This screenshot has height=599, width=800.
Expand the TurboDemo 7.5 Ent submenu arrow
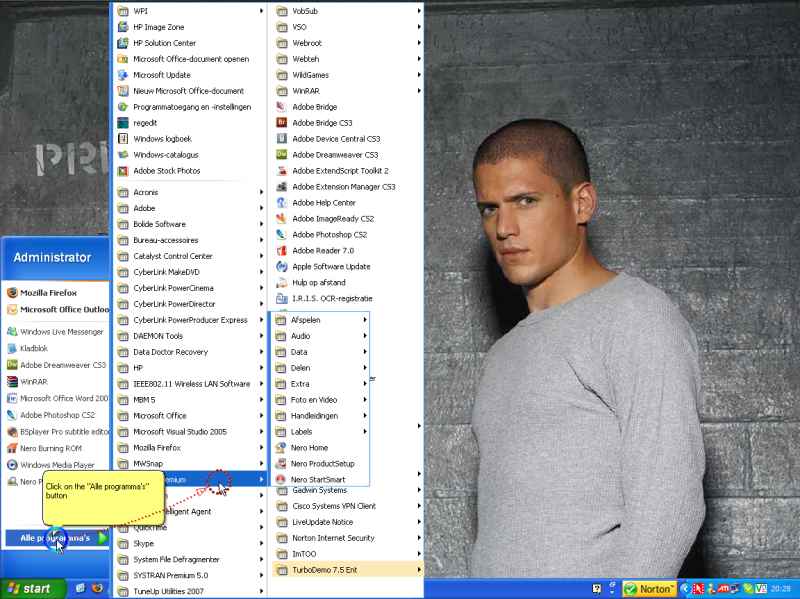pyautogui.click(x=419, y=570)
